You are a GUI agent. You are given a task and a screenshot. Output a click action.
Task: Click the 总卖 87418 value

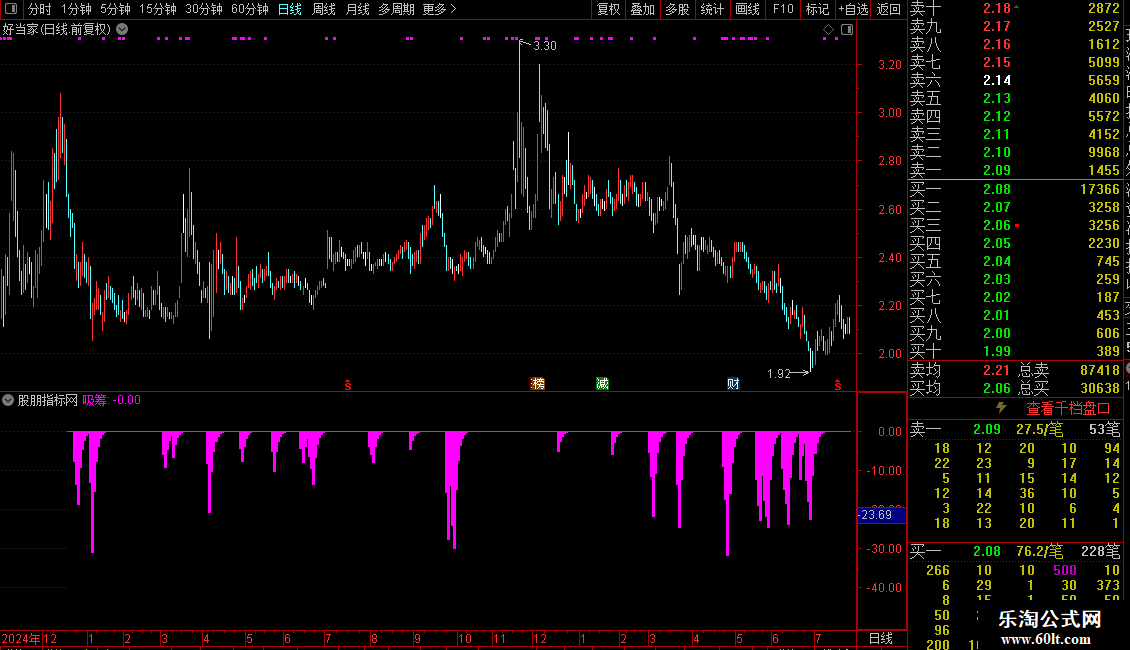(x=1100, y=370)
